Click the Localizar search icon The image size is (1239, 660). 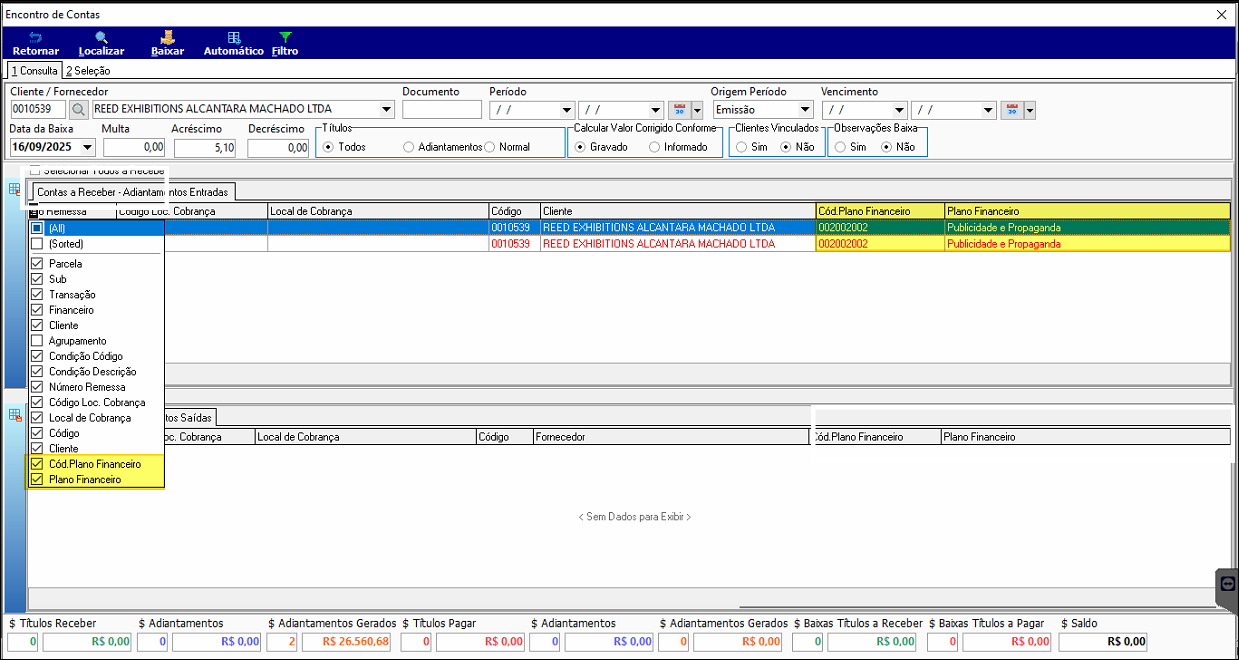click(101, 38)
